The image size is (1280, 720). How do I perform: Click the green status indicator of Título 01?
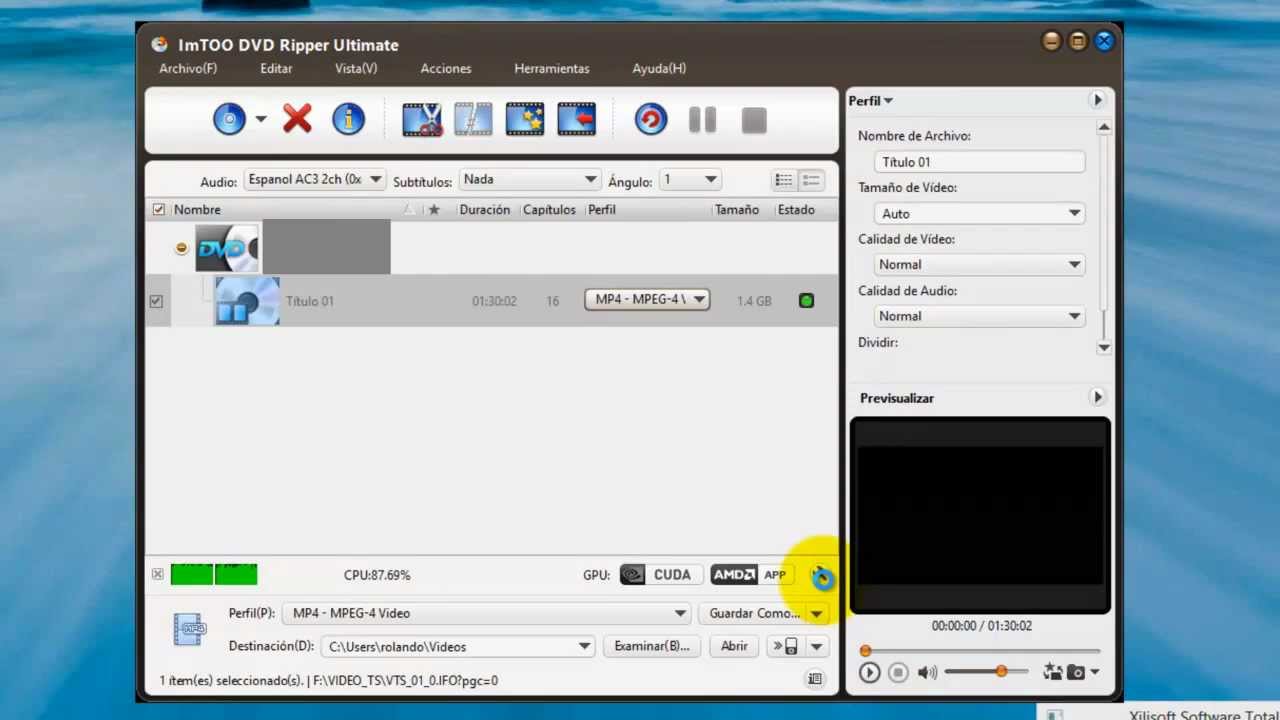(x=807, y=300)
